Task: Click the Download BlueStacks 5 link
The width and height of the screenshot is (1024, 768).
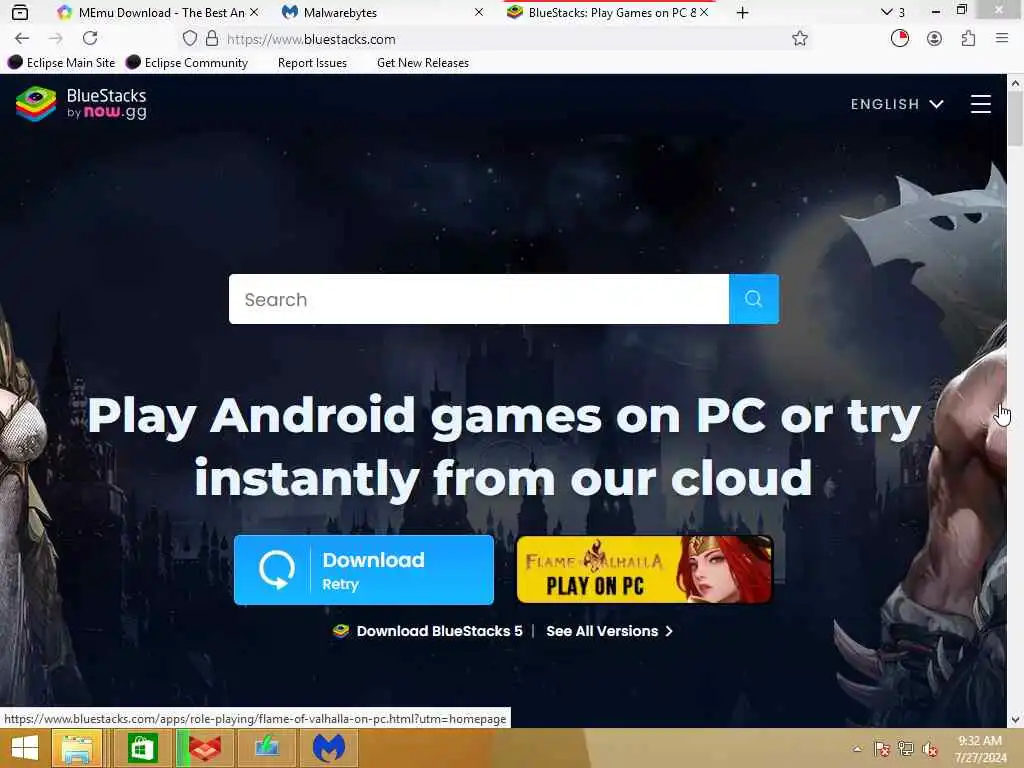Action: click(x=428, y=631)
